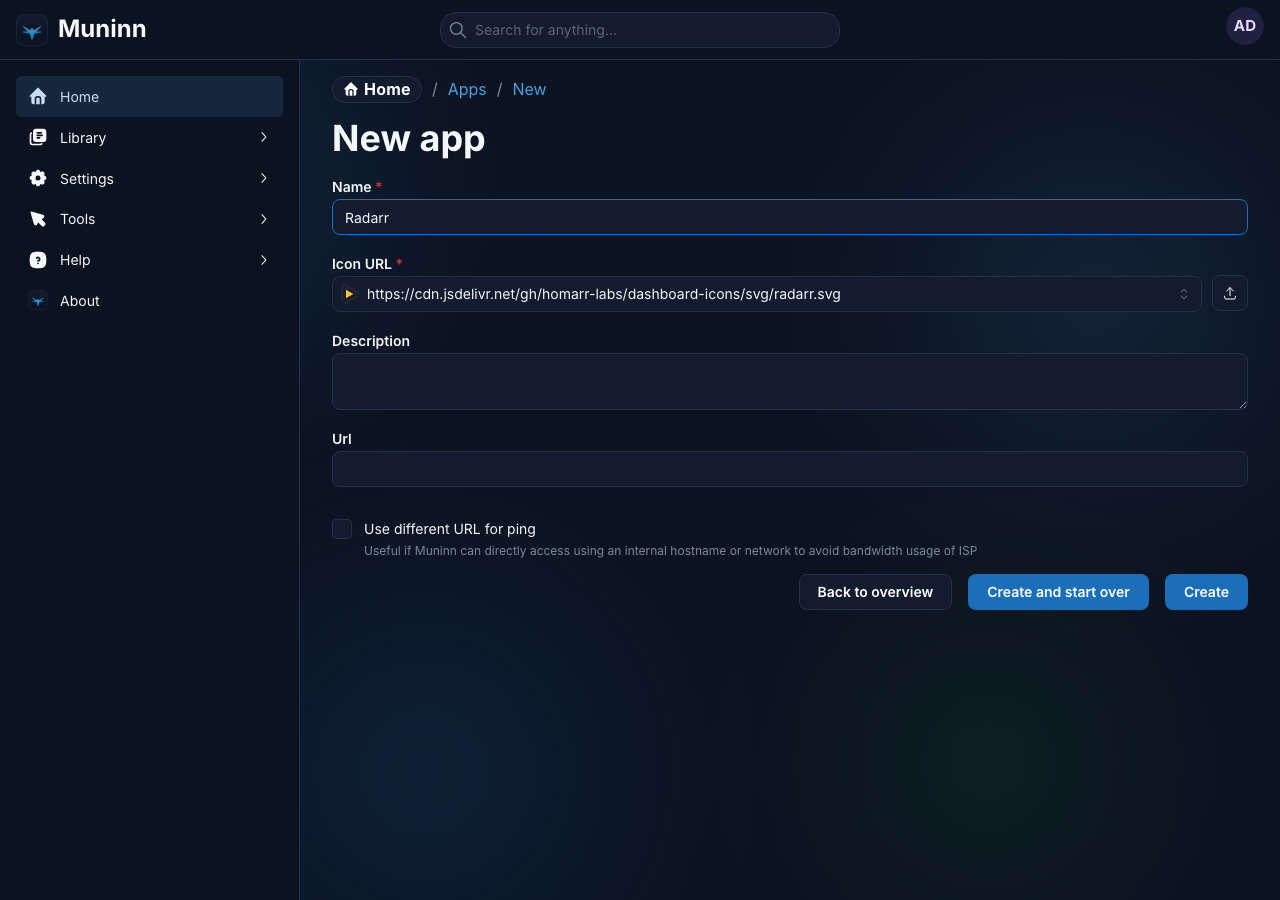Click Back to overview button
Screen dimensions: 1280x900
point(875,592)
